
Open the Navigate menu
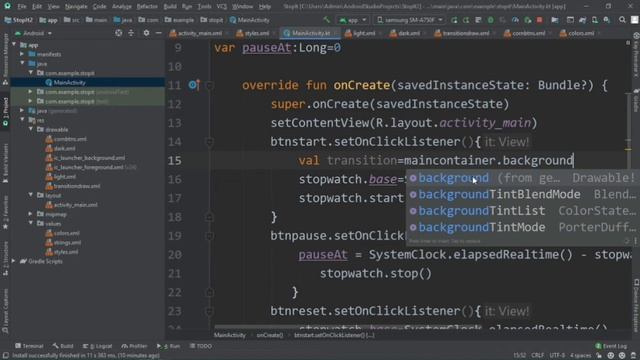(x=76, y=6)
